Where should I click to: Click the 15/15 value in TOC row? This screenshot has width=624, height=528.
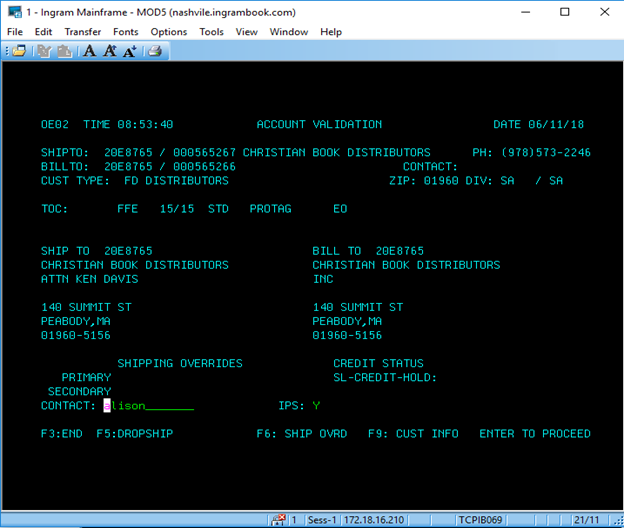[x=177, y=209]
